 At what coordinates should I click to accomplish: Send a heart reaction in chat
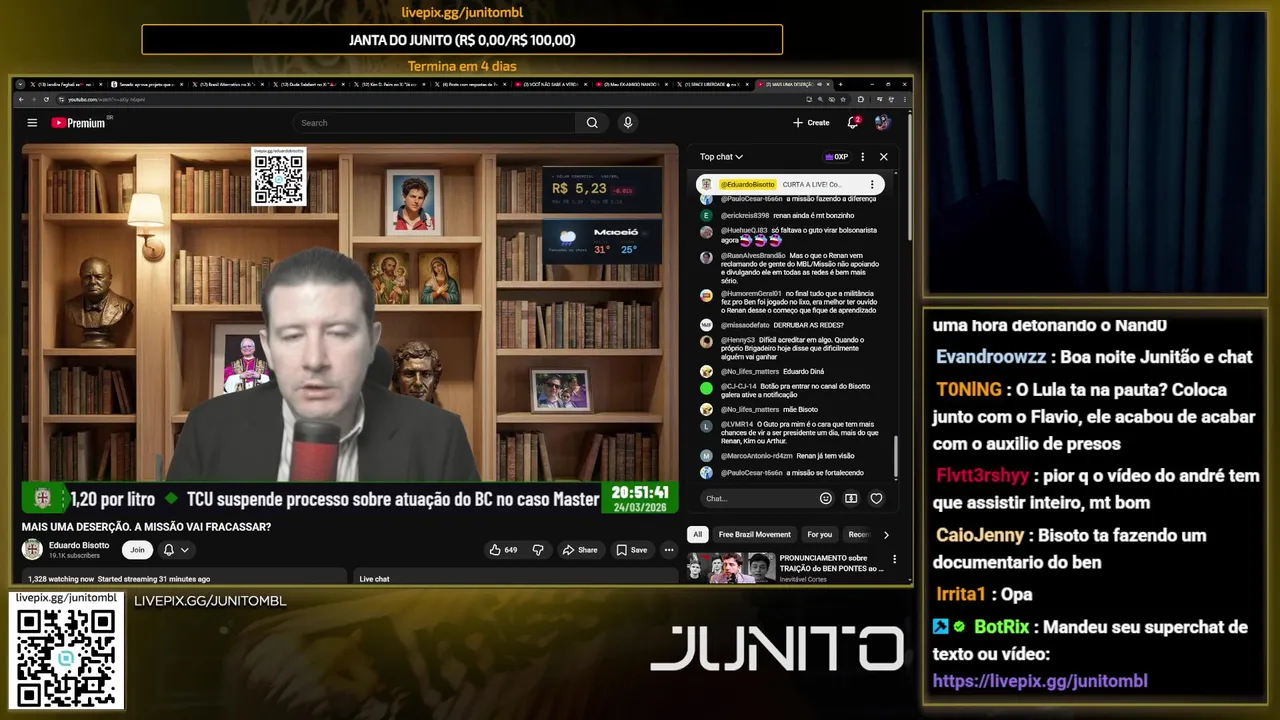tap(876, 498)
